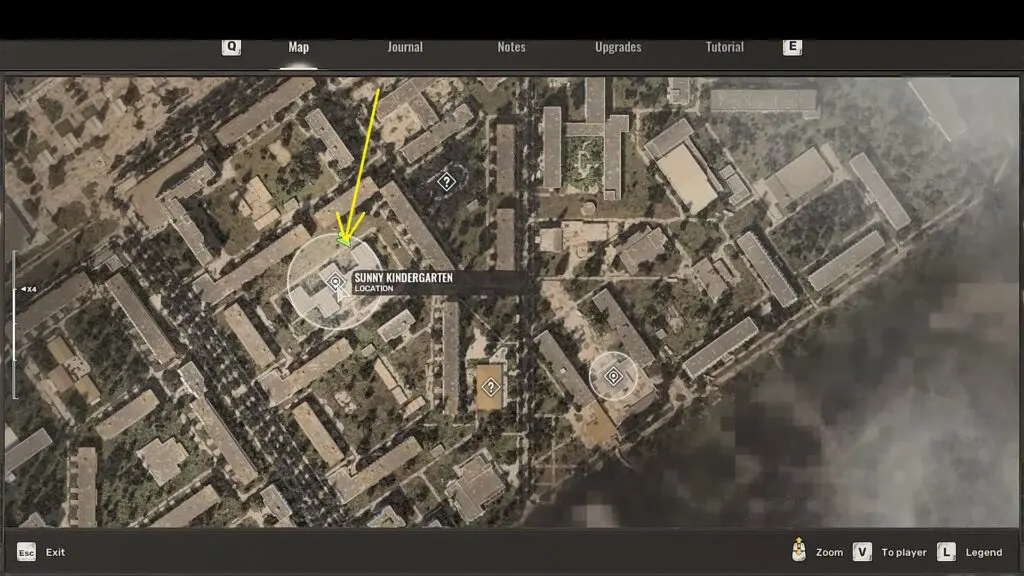Screen dimensions: 1024x576
Task: Select the question mark marker on orange building
Action: (490, 386)
